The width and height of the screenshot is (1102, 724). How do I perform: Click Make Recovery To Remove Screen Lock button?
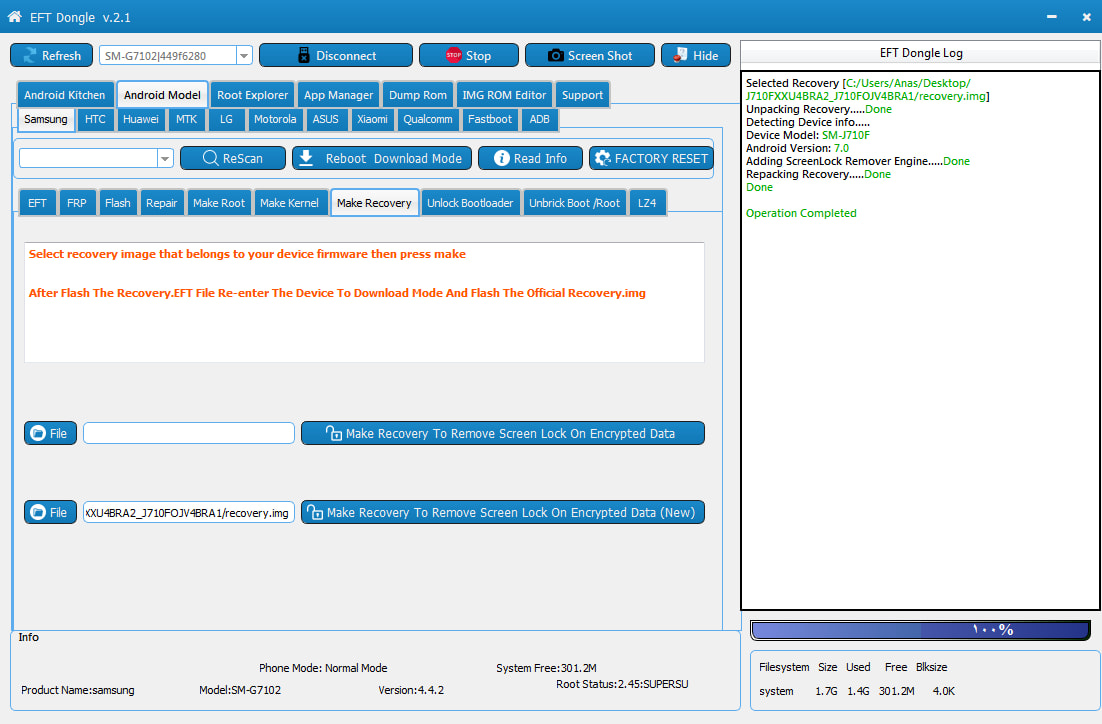(x=503, y=434)
